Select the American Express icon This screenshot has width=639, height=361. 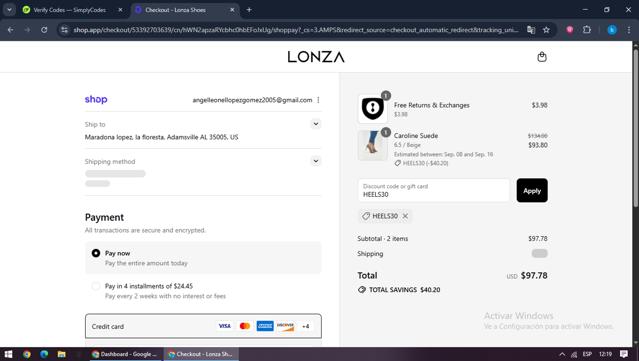coord(265,326)
